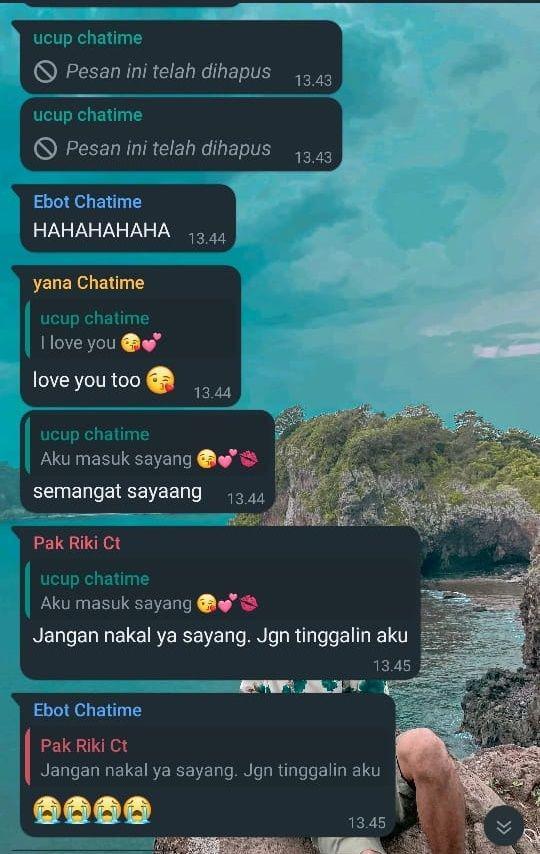Select the HAHAHAHAHA message bubble
Screen dimensions: 540x854
coord(129,219)
